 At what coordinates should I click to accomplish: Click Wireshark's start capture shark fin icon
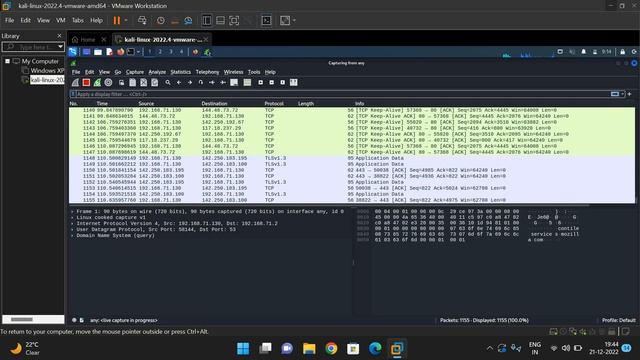coord(76,82)
